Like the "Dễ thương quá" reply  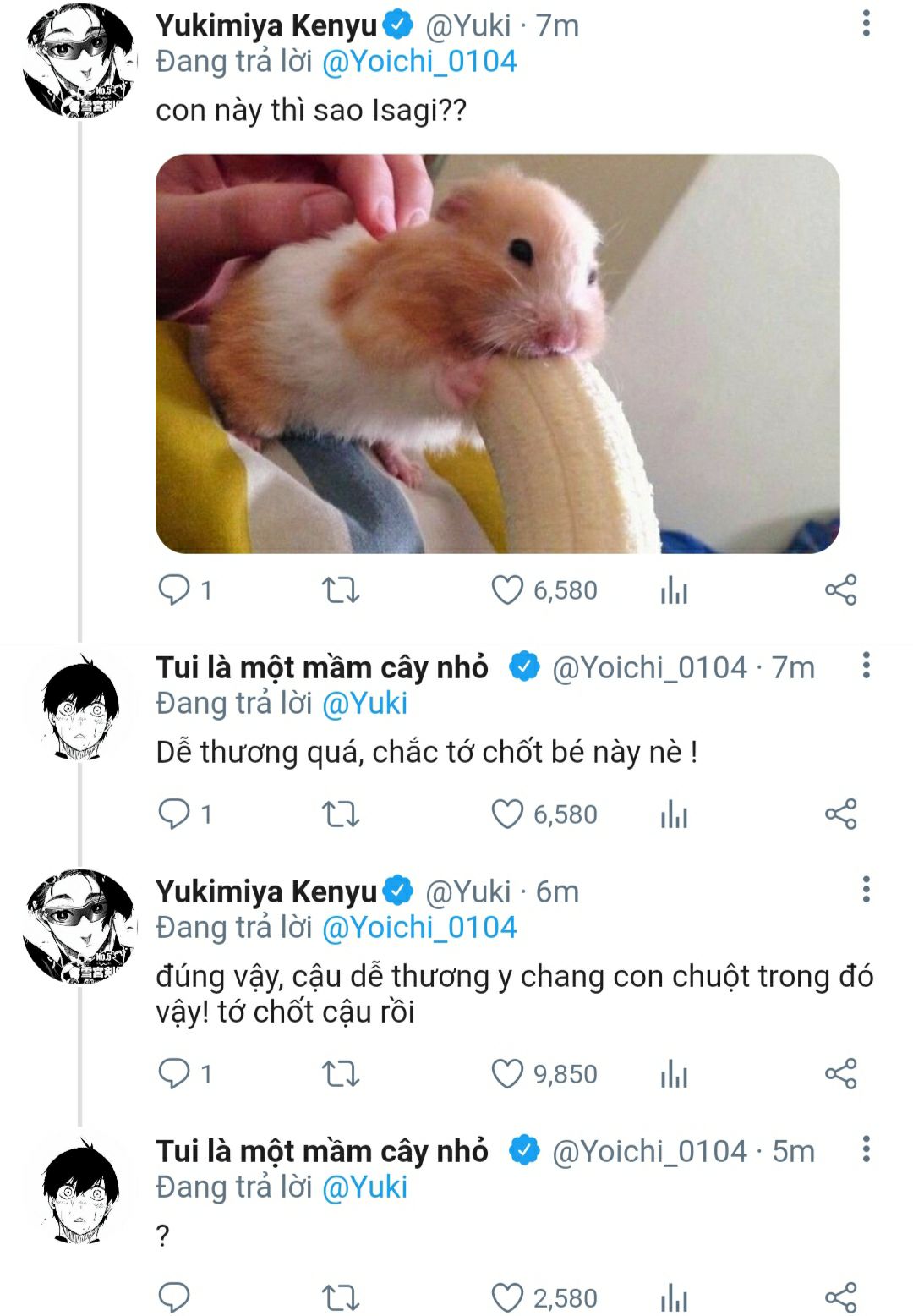point(507,814)
